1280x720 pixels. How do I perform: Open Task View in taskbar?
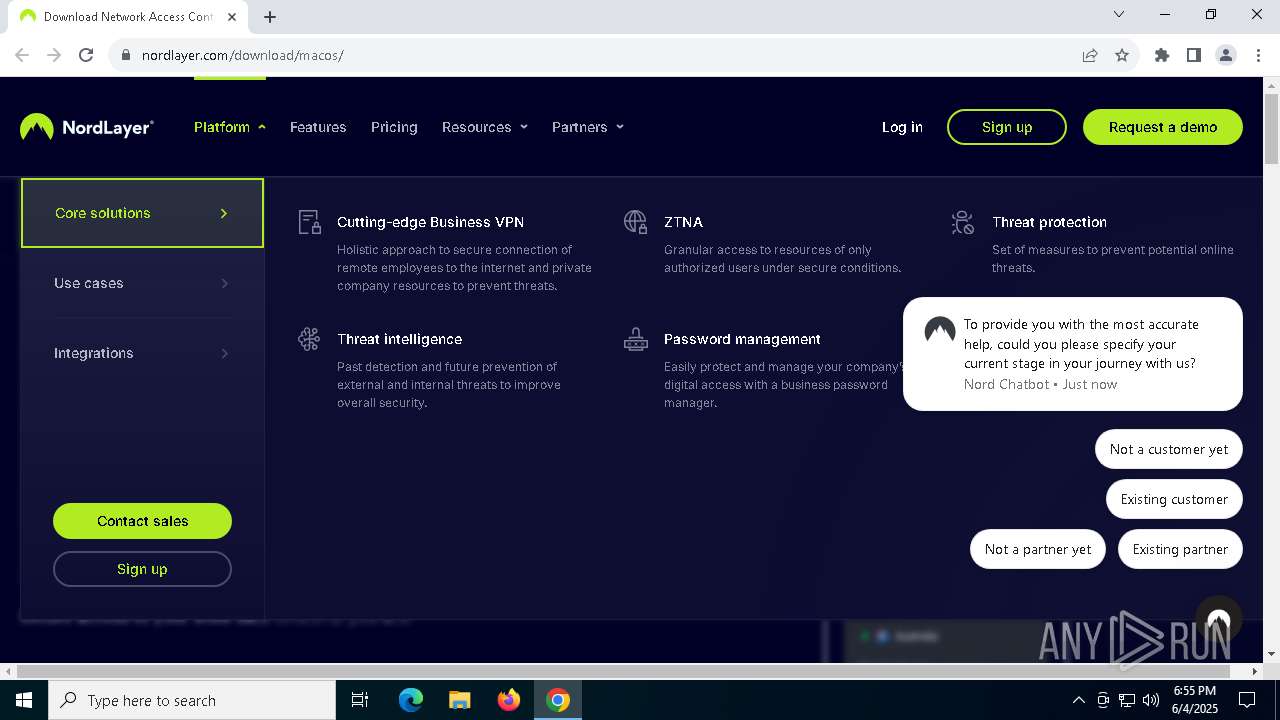pyautogui.click(x=360, y=700)
